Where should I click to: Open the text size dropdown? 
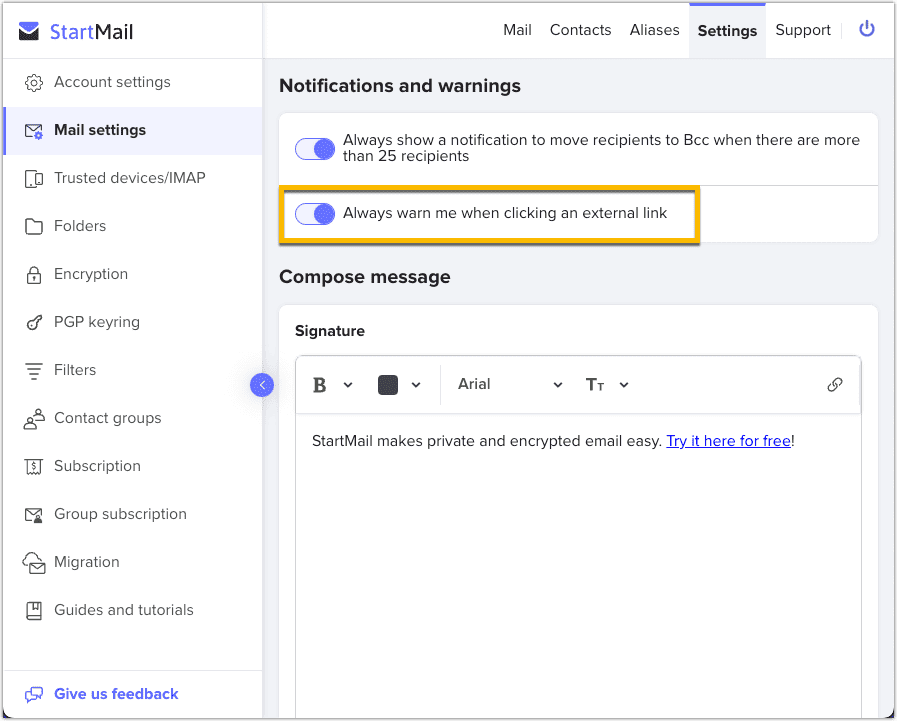[x=607, y=385]
